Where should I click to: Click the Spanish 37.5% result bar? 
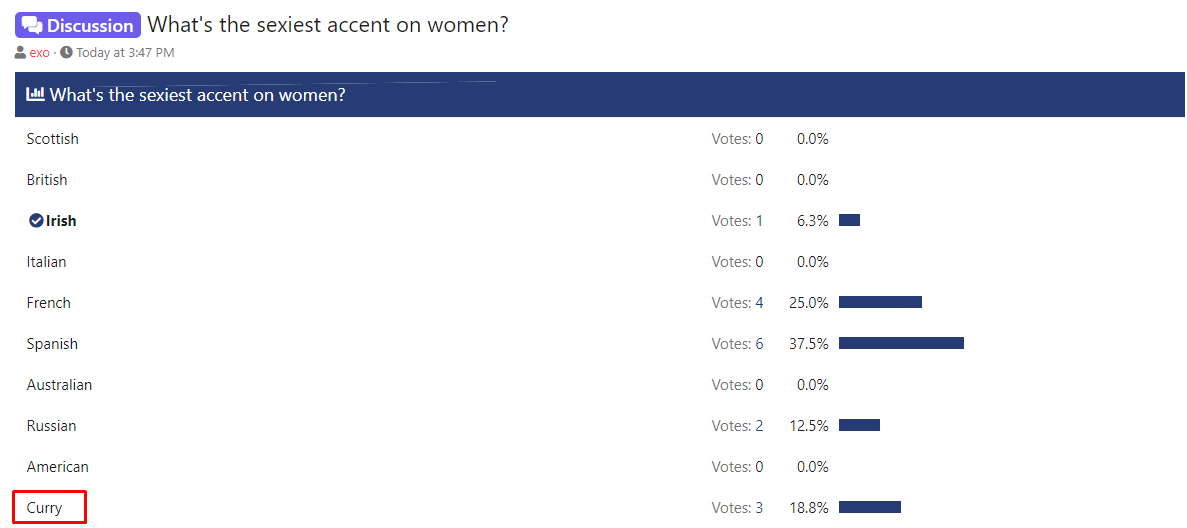point(901,343)
